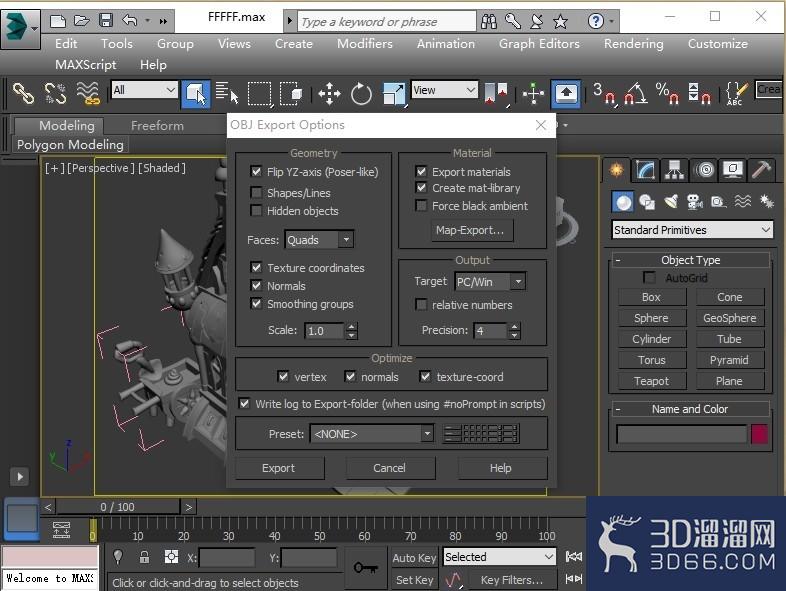Click the Map-Export... button
Viewport: 786px width, 591px height.
(x=470, y=230)
